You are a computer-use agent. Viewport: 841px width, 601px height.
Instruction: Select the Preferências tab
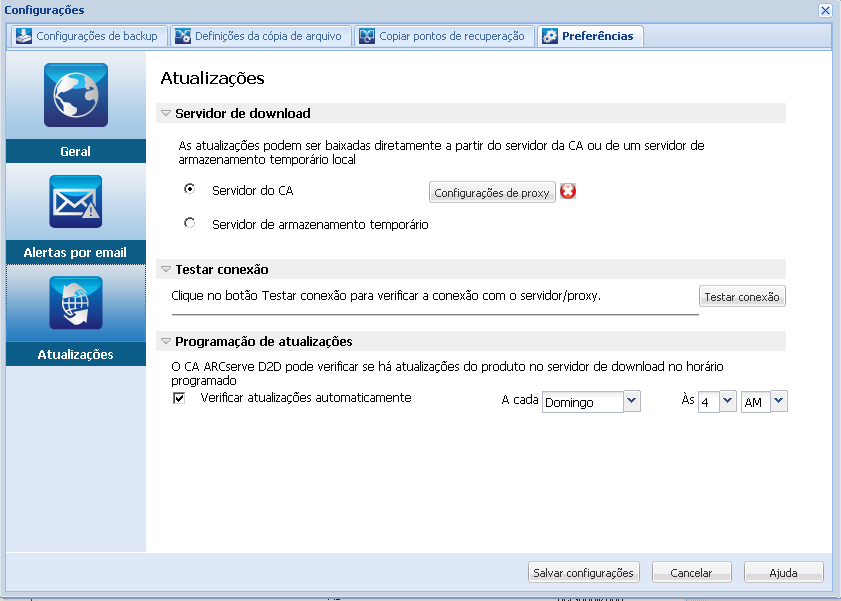(590, 36)
